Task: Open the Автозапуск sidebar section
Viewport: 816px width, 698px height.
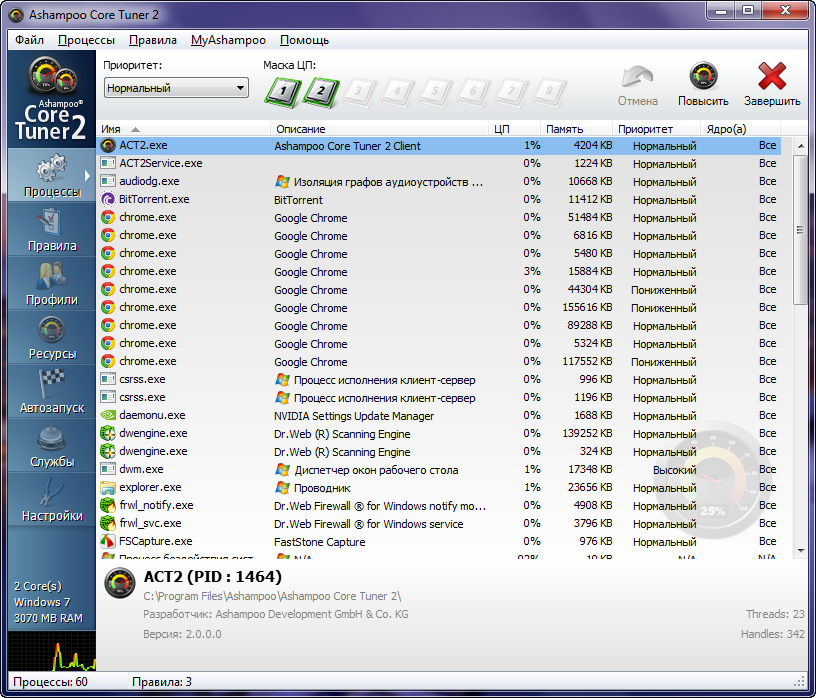Action: pos(52,392)
